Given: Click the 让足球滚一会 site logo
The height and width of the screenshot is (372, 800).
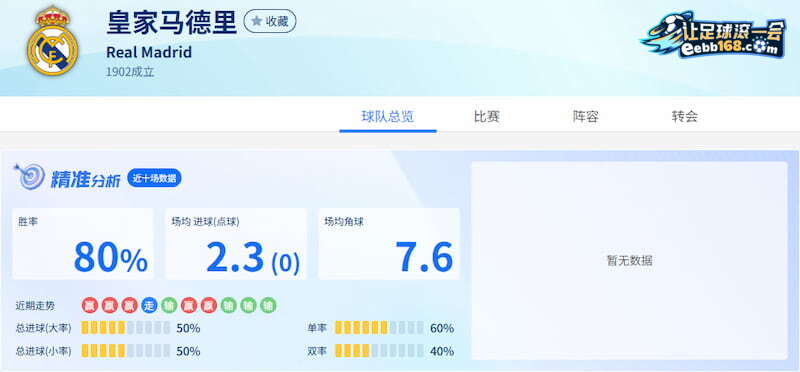Looking at the screenshot, I should pyautogui.click(x=713, y=34).
